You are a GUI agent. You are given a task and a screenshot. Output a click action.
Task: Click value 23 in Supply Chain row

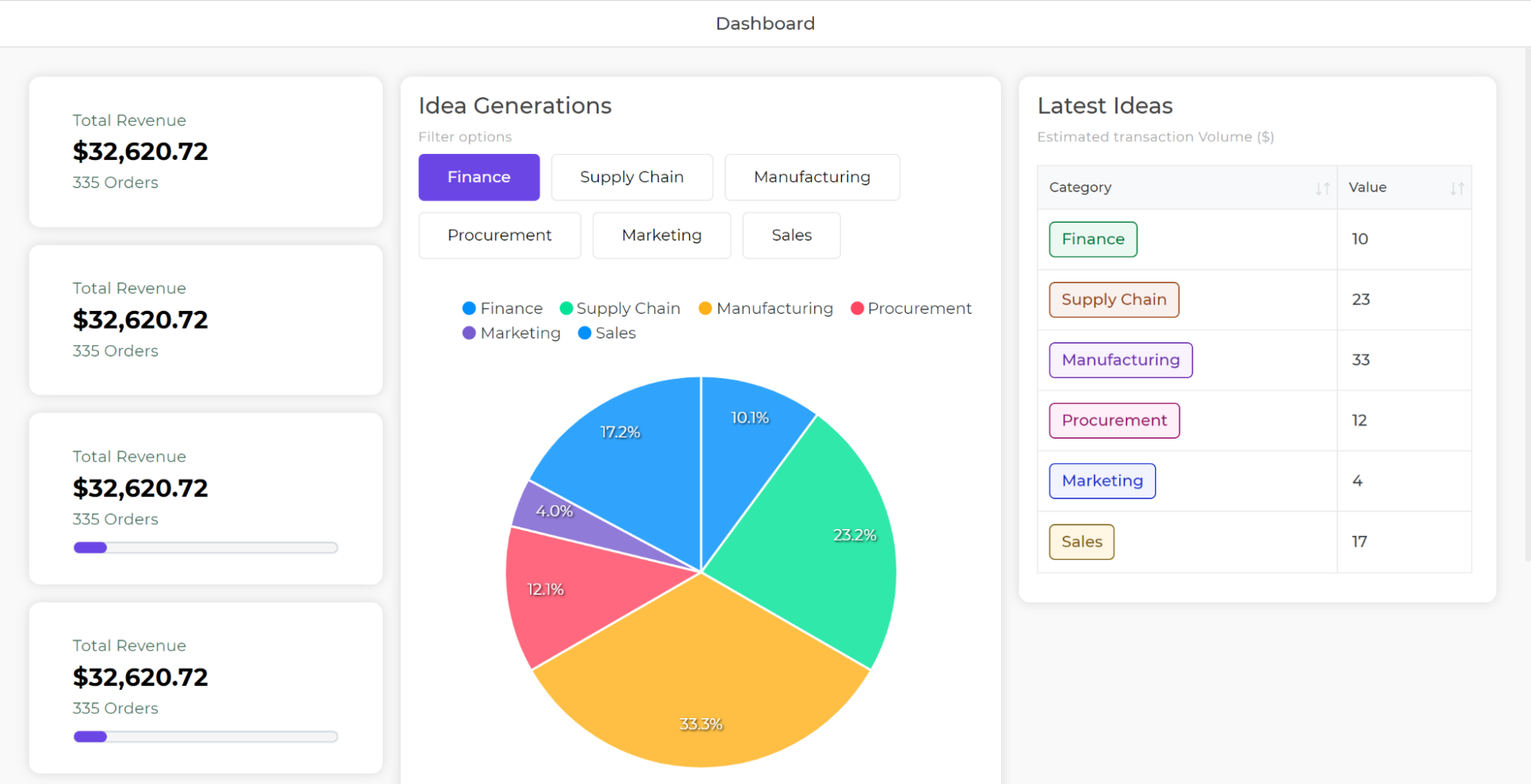[x=1360, y=300]
